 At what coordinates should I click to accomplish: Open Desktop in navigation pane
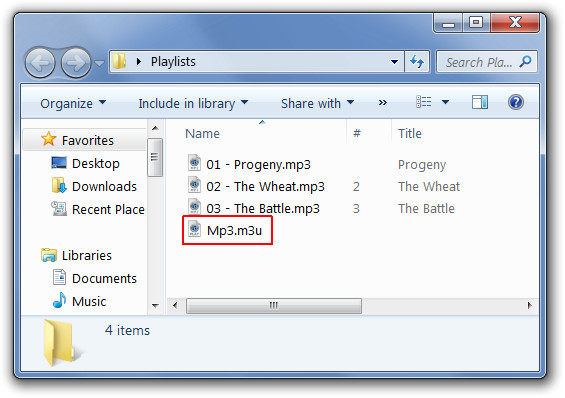point(95,164)
